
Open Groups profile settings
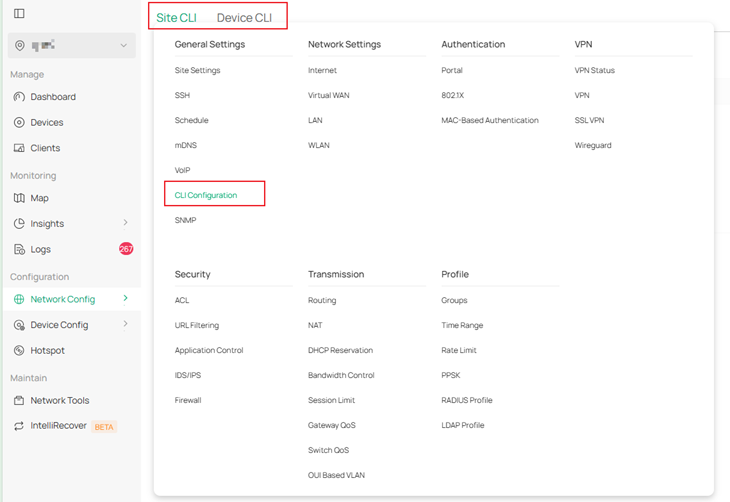[454, 300]
